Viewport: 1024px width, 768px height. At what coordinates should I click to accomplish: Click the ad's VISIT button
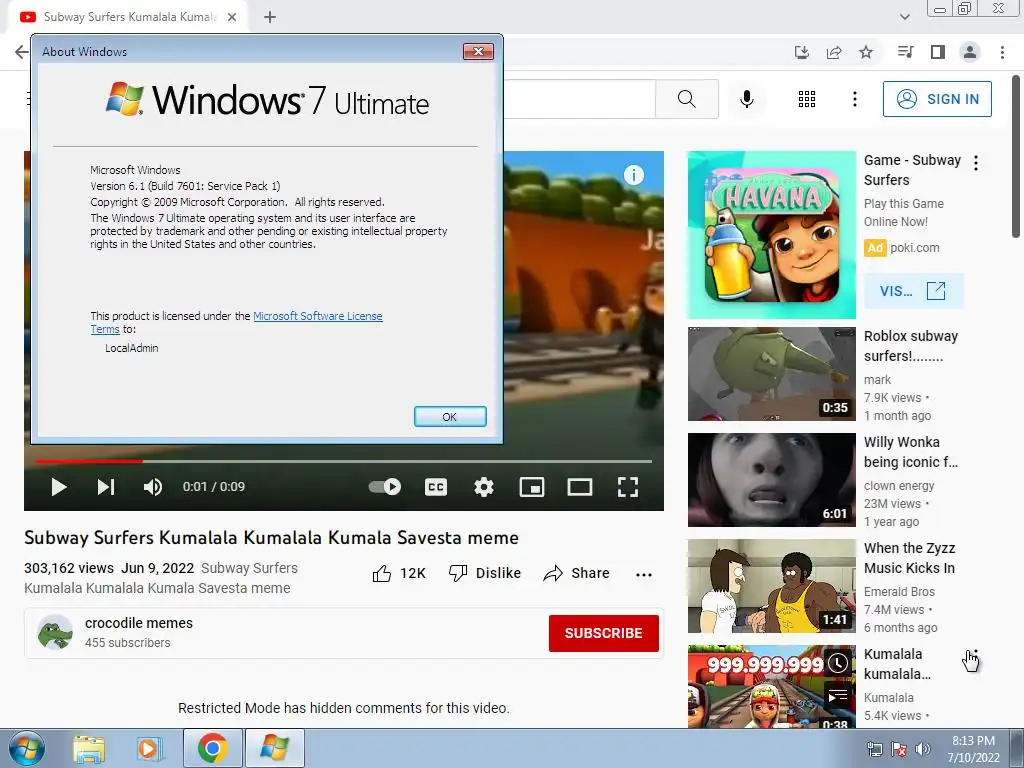point(913,291)
